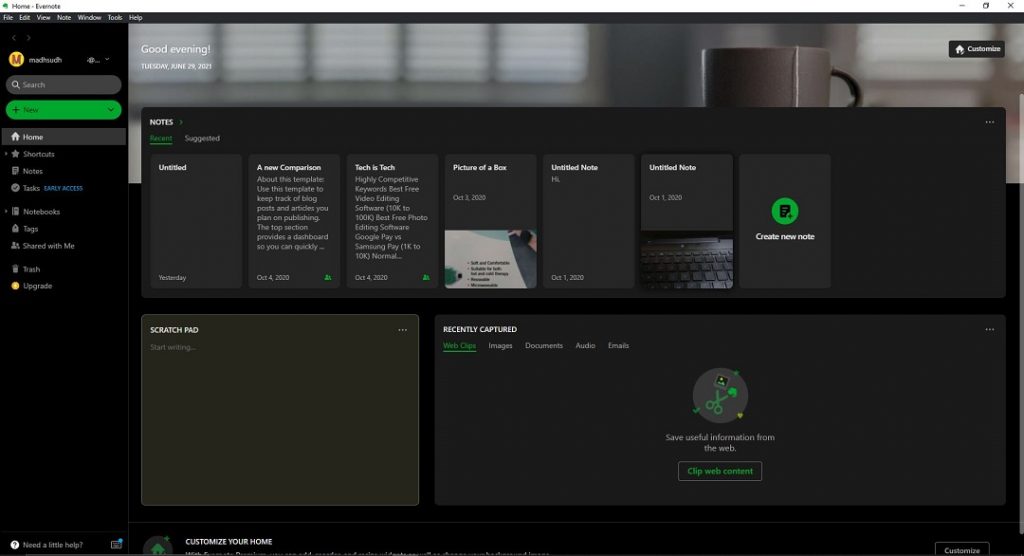This screenshot has height=556, width=1024.
Task: Click the web clipper scissors illustration
Action: 720,394
